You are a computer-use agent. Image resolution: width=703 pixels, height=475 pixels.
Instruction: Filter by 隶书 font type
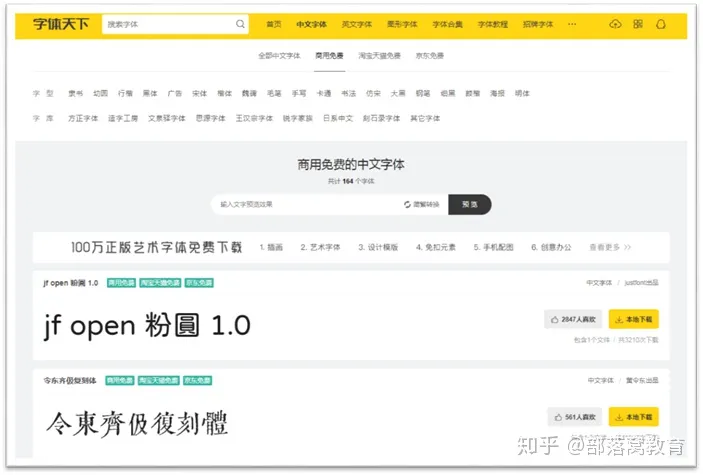pos(75,93)
